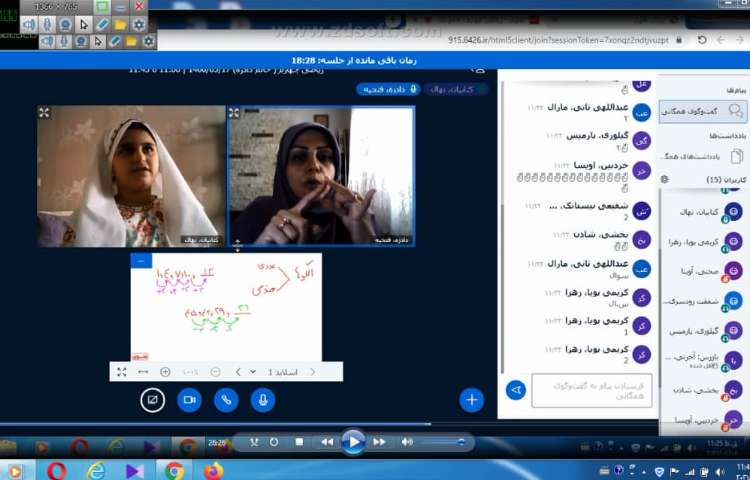Click the share screen button
Screen dimensions: 750x480
point(153,400)
